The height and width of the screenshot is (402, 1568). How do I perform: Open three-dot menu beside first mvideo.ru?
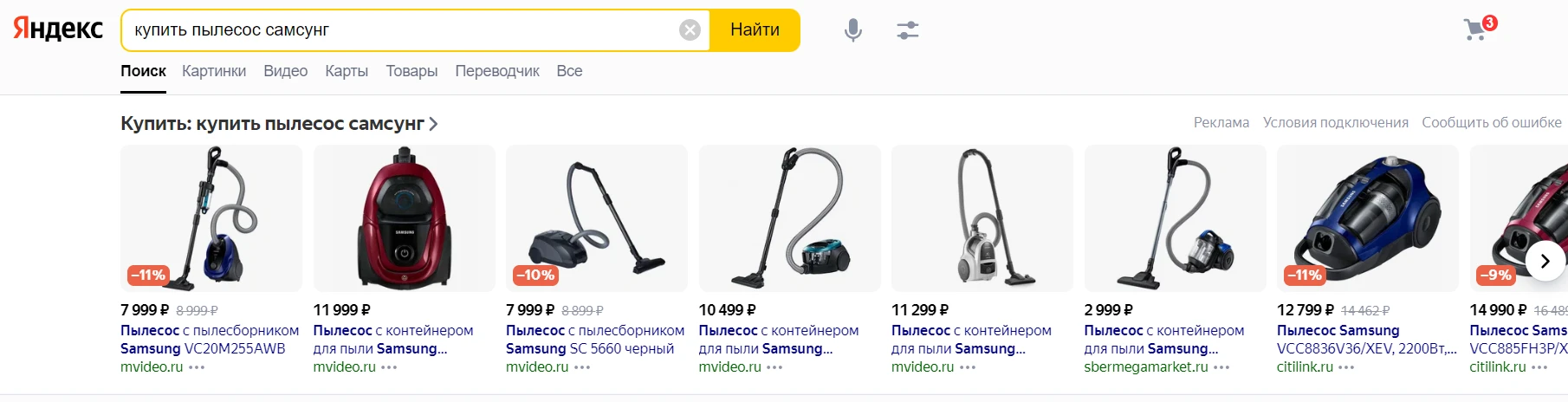click(197, 367)
